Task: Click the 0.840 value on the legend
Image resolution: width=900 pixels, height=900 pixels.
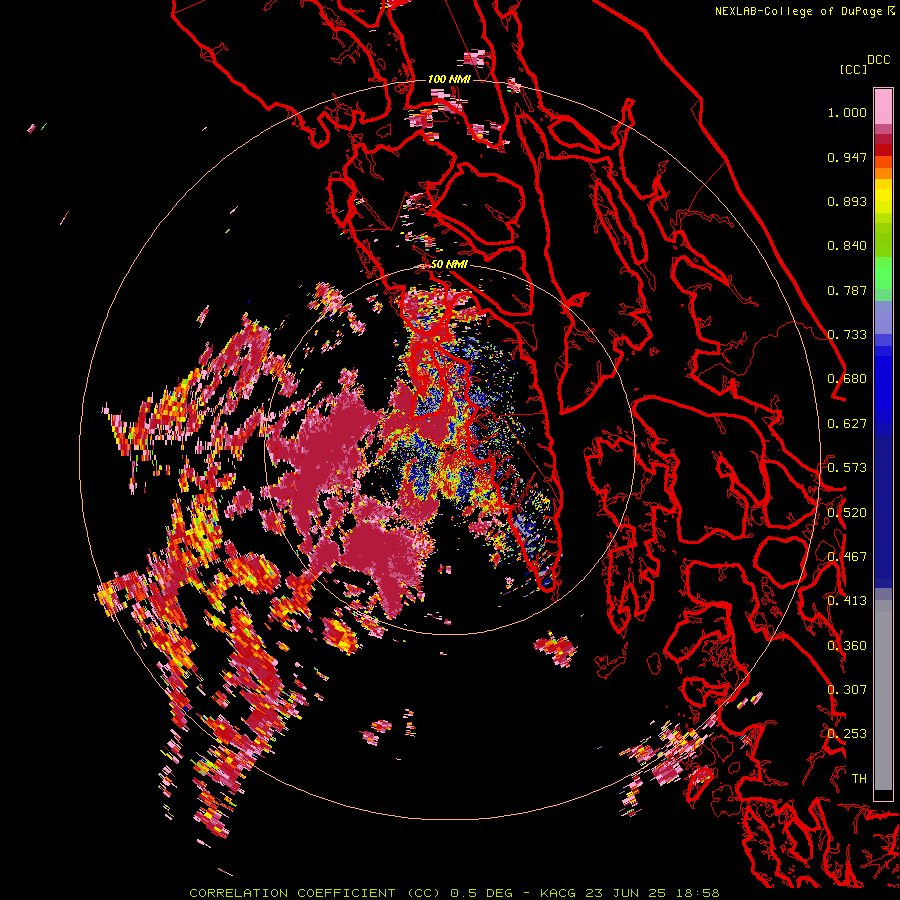Action: 847,246
